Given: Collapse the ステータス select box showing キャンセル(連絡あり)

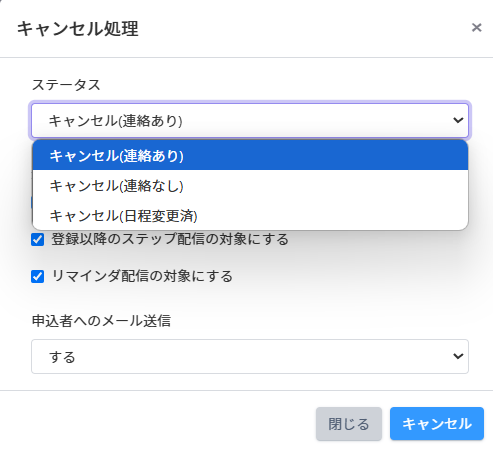Looking at the screenshot, I should click(250, 120).
